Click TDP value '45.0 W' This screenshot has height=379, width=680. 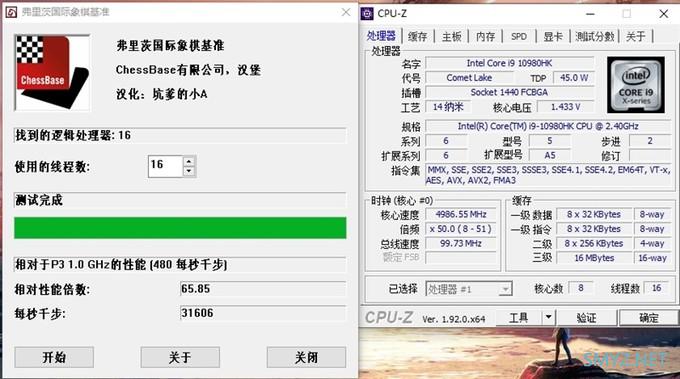[574, 78]
